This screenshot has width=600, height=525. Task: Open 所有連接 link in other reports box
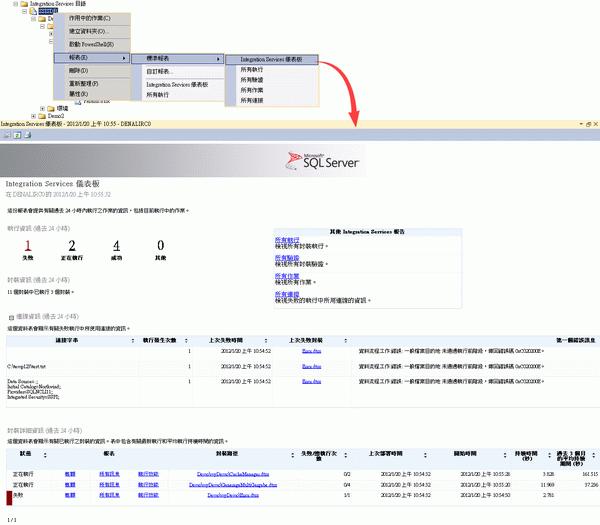(287, 294)
